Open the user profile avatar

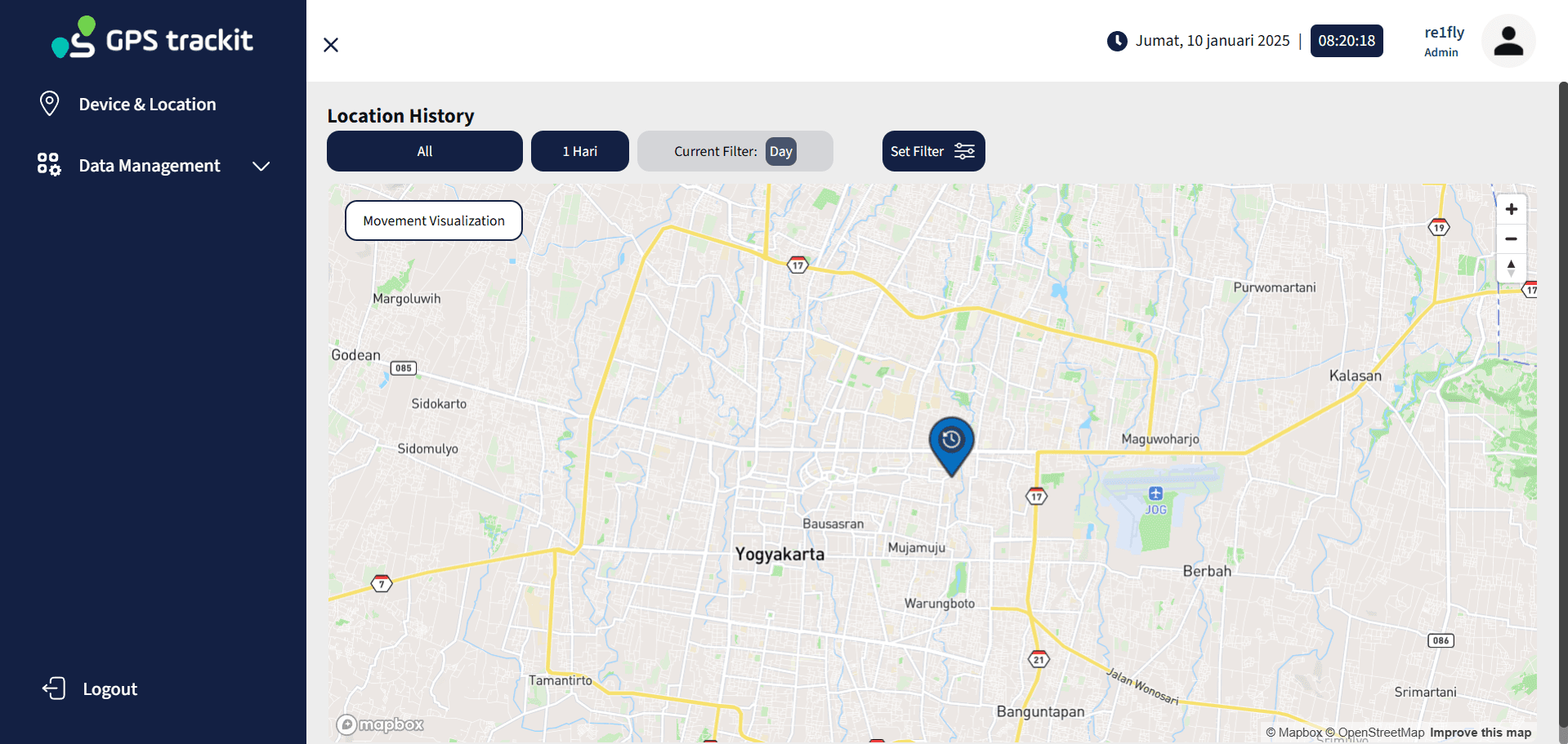1508,41
